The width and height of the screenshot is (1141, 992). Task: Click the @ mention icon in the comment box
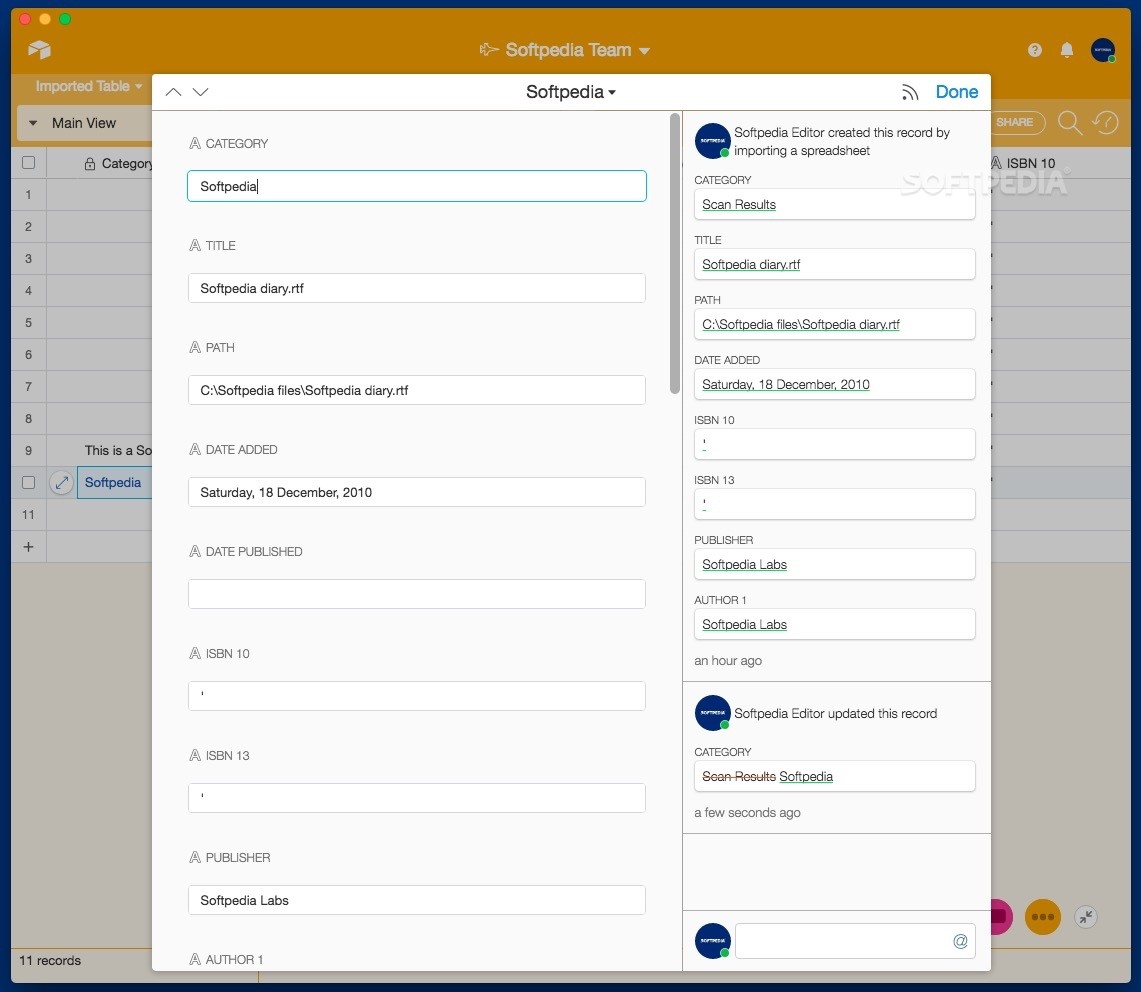click(961, 941)
